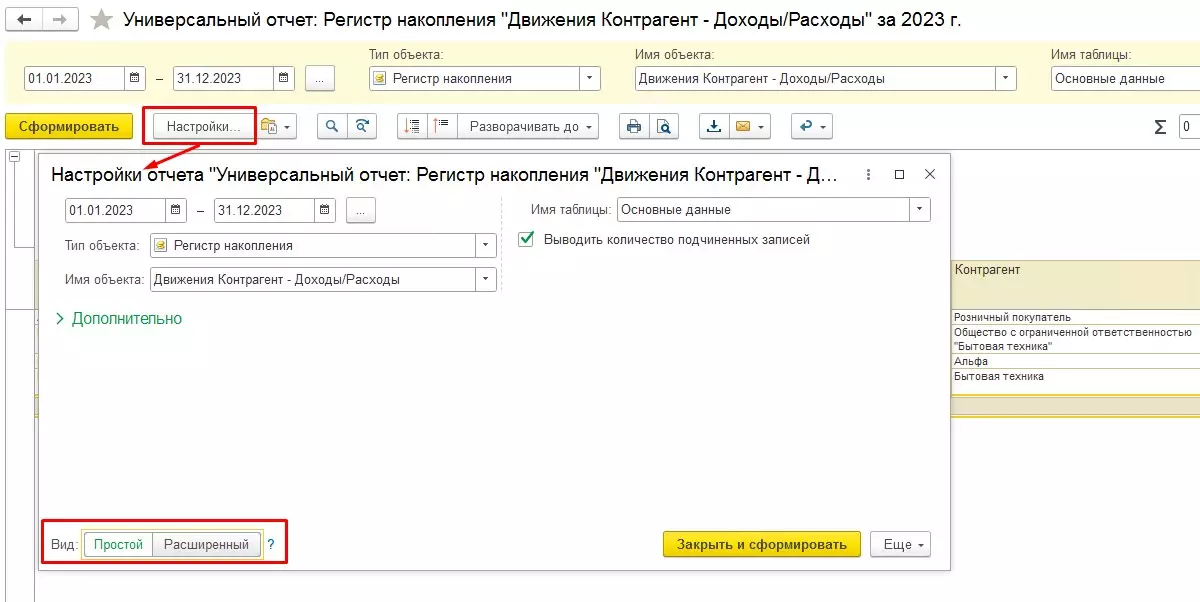Click the find next icon in toolbar
The height and width of the screenshot is (602, 1200).
click(362, 126)
